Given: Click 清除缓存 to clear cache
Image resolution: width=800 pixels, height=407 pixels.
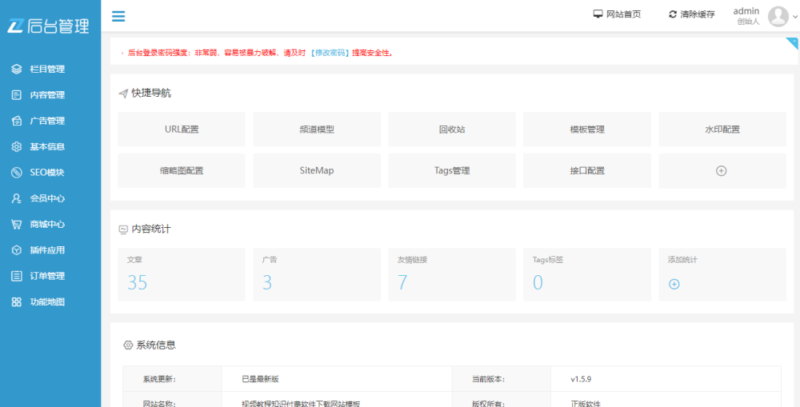Looking at the screenshot, I should pyautogui.click(x=697, y=14).
